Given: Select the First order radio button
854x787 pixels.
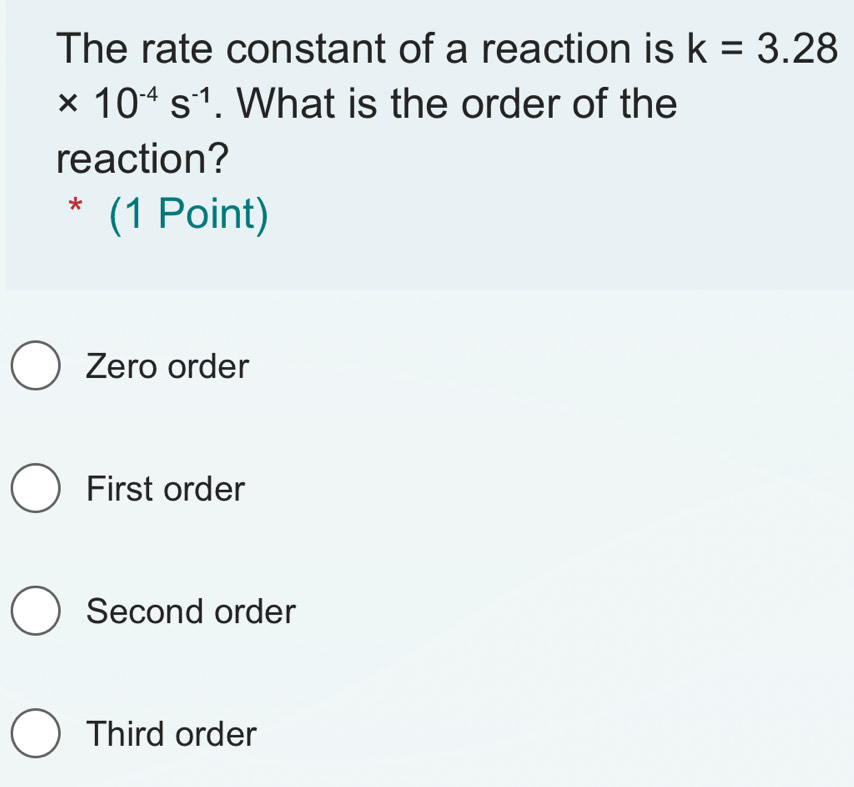Looking at the screenshot, I should pyautogui.click(x=36, y=489).
